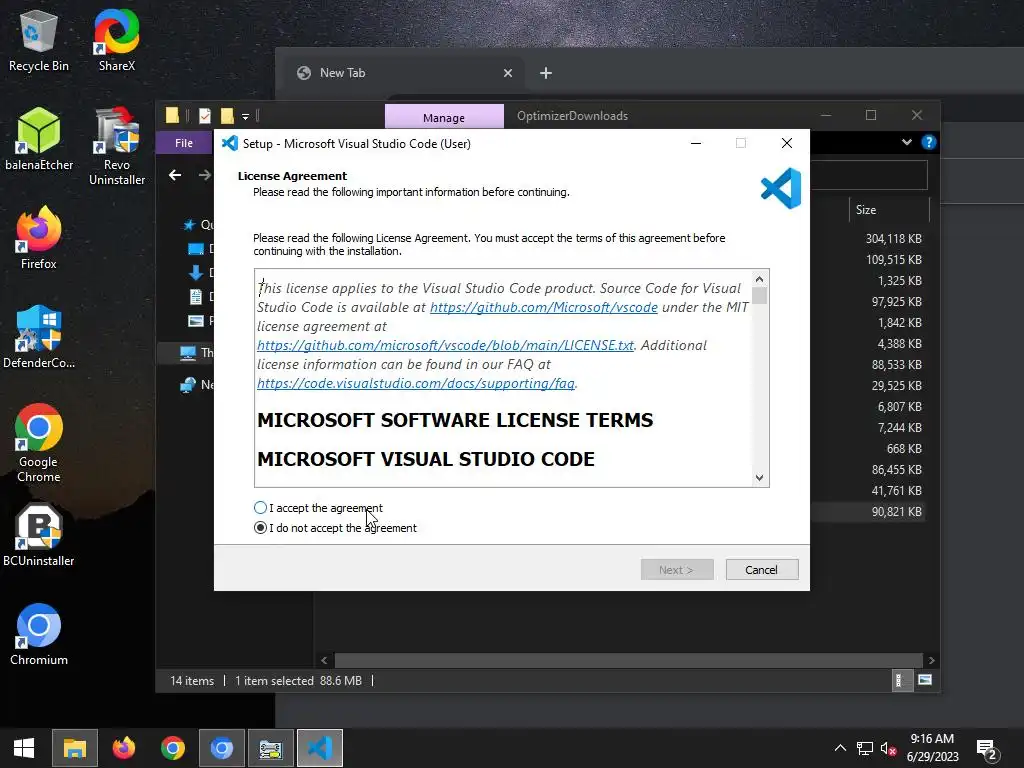The image size is (1024, 768).
Task: Open the taskbar app left of VS Code
Action: pos(270,748)
